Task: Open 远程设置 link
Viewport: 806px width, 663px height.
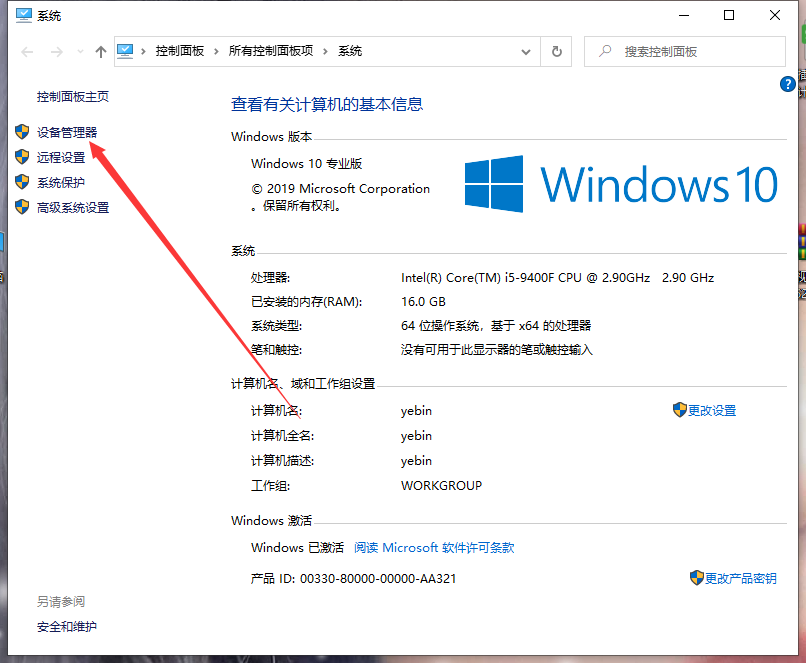Action: 61,157
